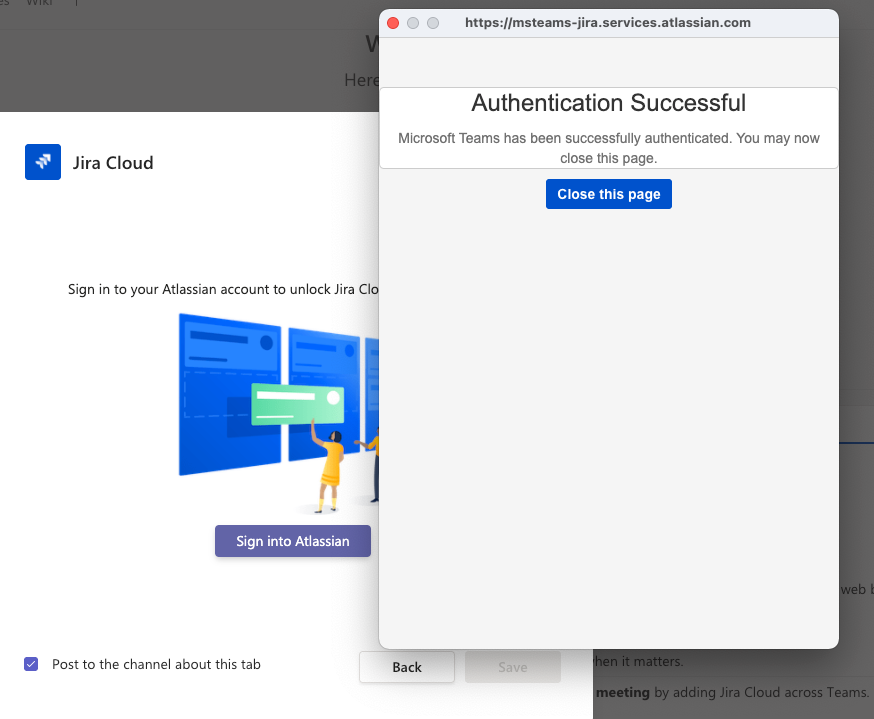This screenshot has width=874, height=719.
Task: Click the Back button in Jira Cloud dialog
Action: tap(407, 667)
